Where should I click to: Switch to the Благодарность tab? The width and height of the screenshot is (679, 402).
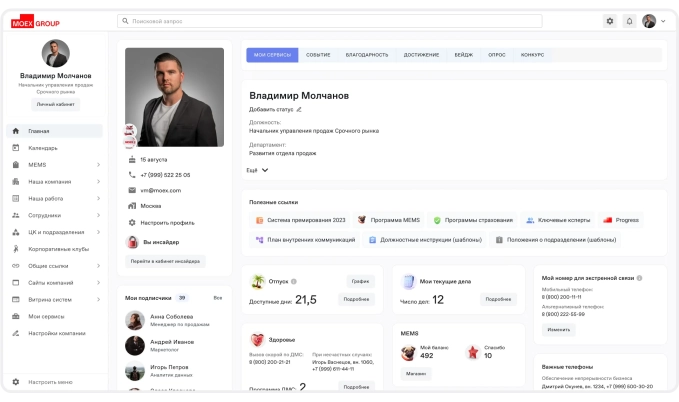tap(367, 55)
